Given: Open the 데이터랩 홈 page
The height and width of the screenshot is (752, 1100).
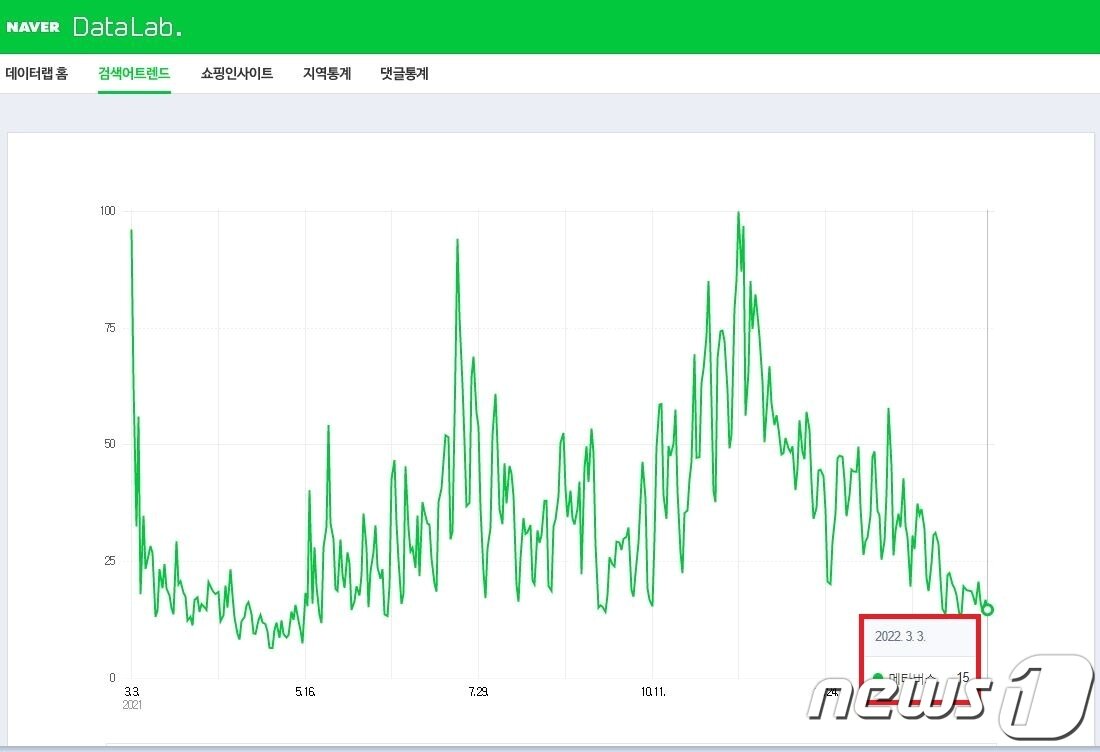Looking at the screenshot, I should (37, 73).
